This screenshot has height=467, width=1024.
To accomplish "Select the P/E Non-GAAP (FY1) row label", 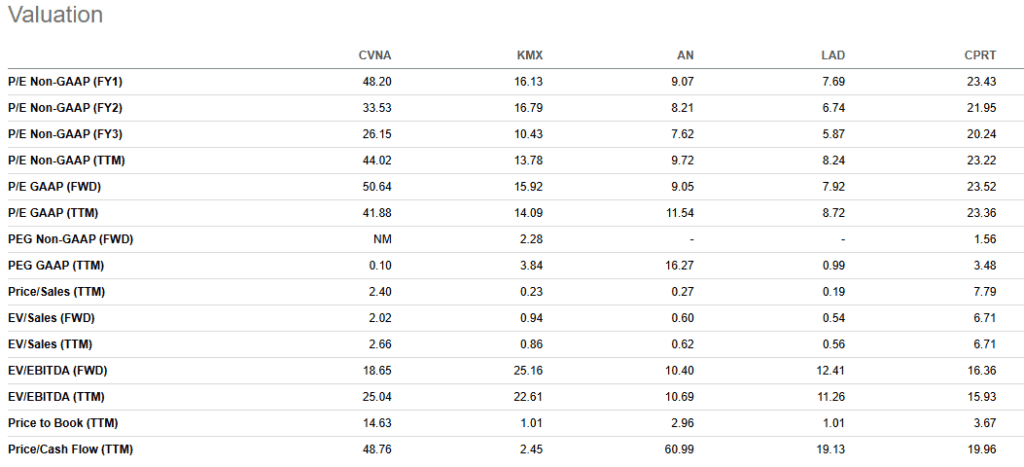I will (x=65, y=82).
